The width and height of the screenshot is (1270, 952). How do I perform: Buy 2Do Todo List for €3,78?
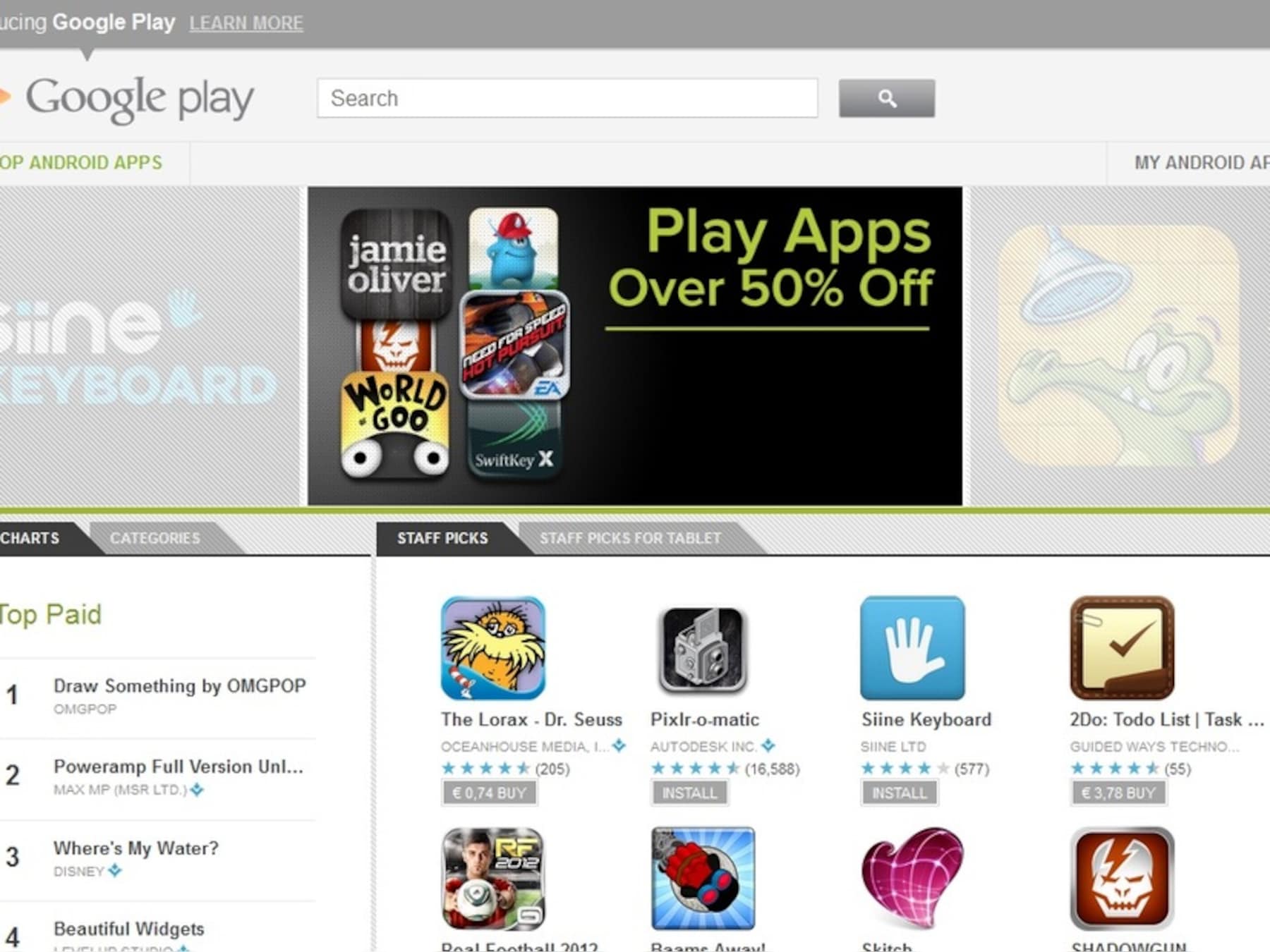pyautogui.click(x=1118, y=793)
